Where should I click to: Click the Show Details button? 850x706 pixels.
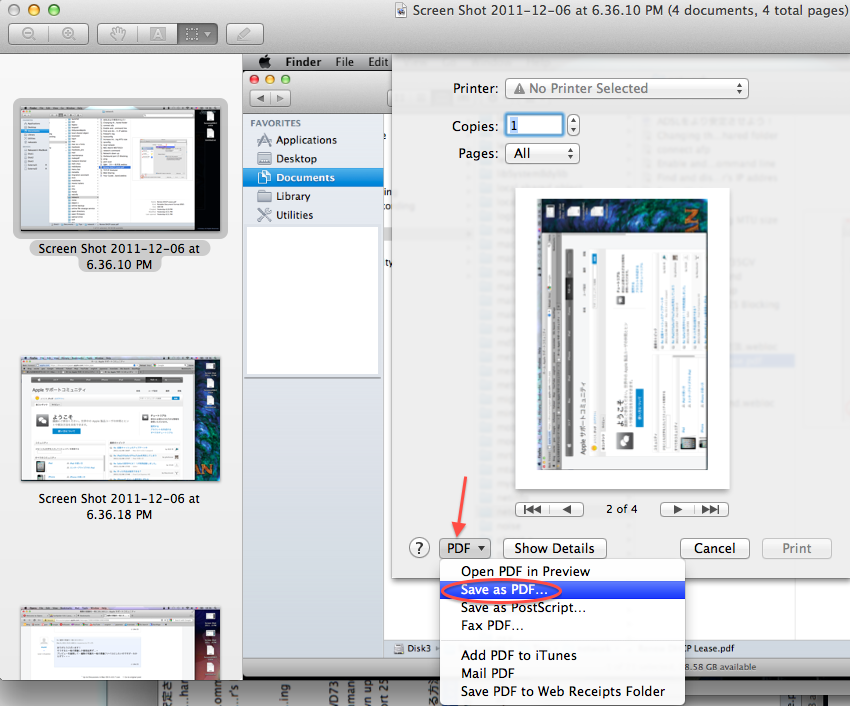pos(555,548)
